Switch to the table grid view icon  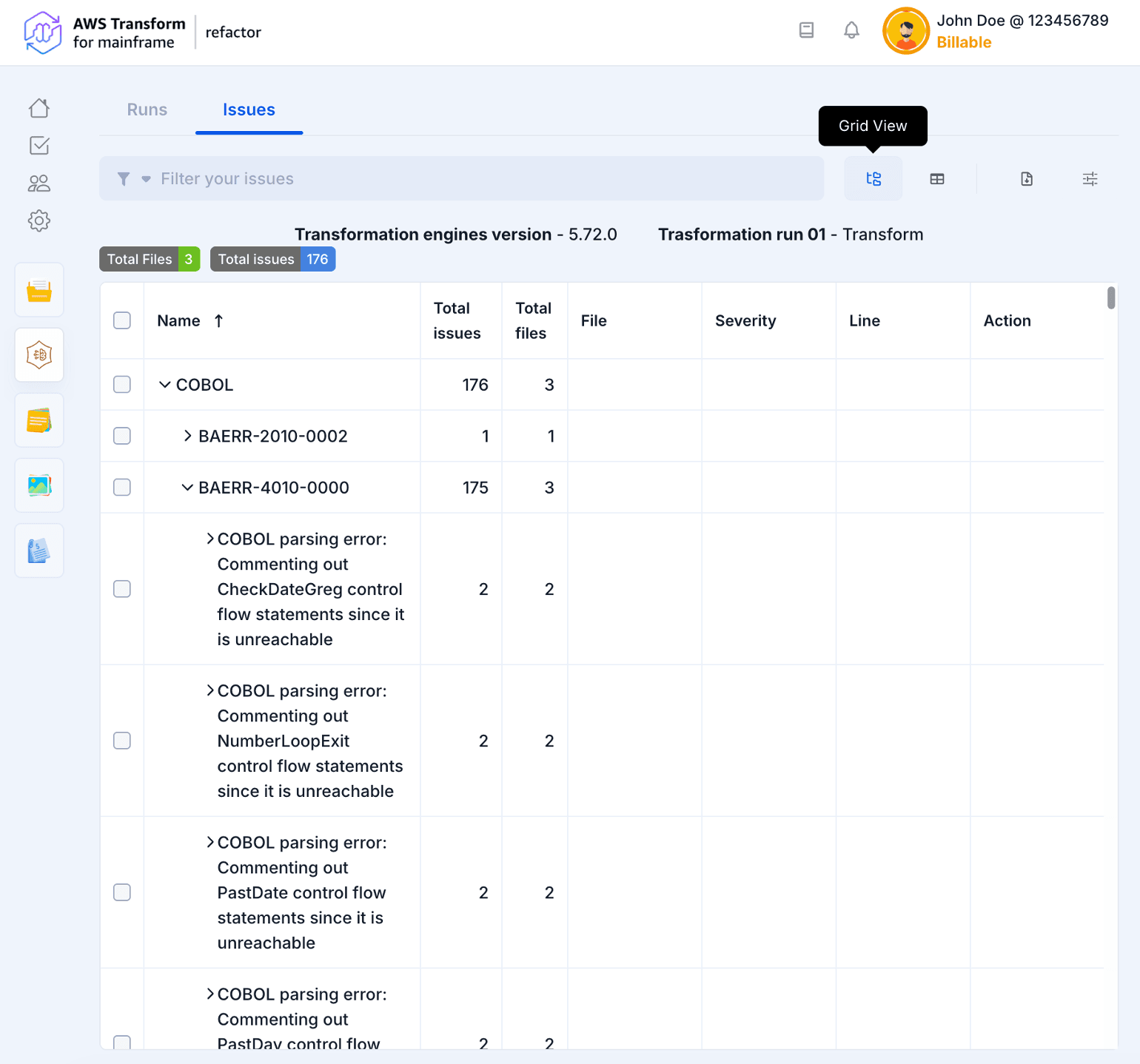(937, 179)
